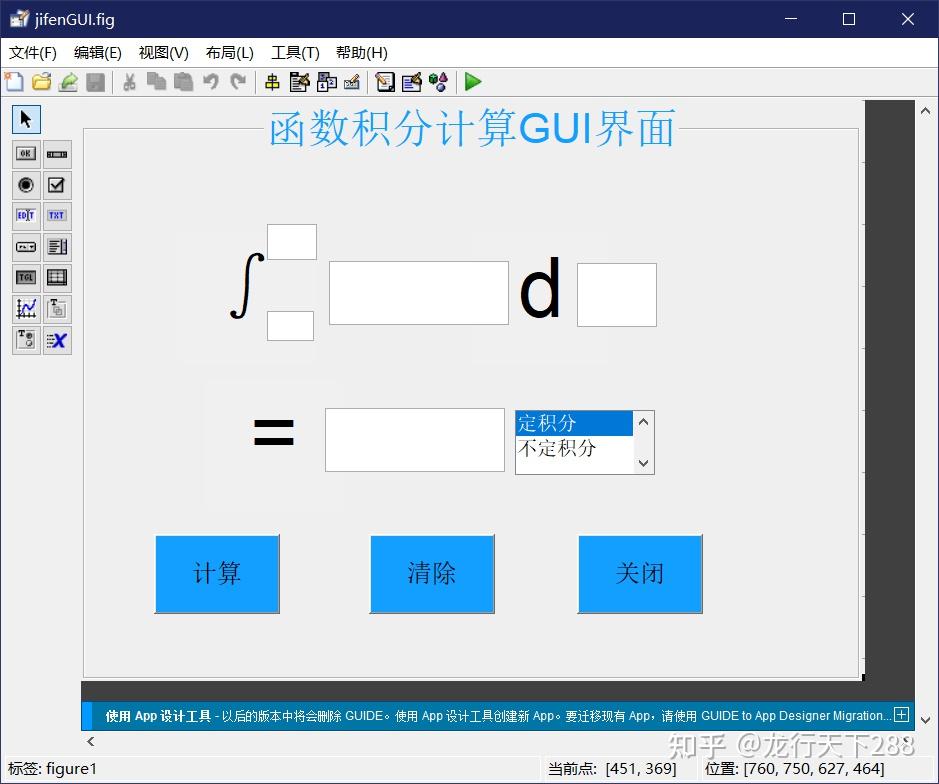This screenshot has height=784, width=939.
Task: Select the Check Box tool in palette
Action: click(57, 185)
